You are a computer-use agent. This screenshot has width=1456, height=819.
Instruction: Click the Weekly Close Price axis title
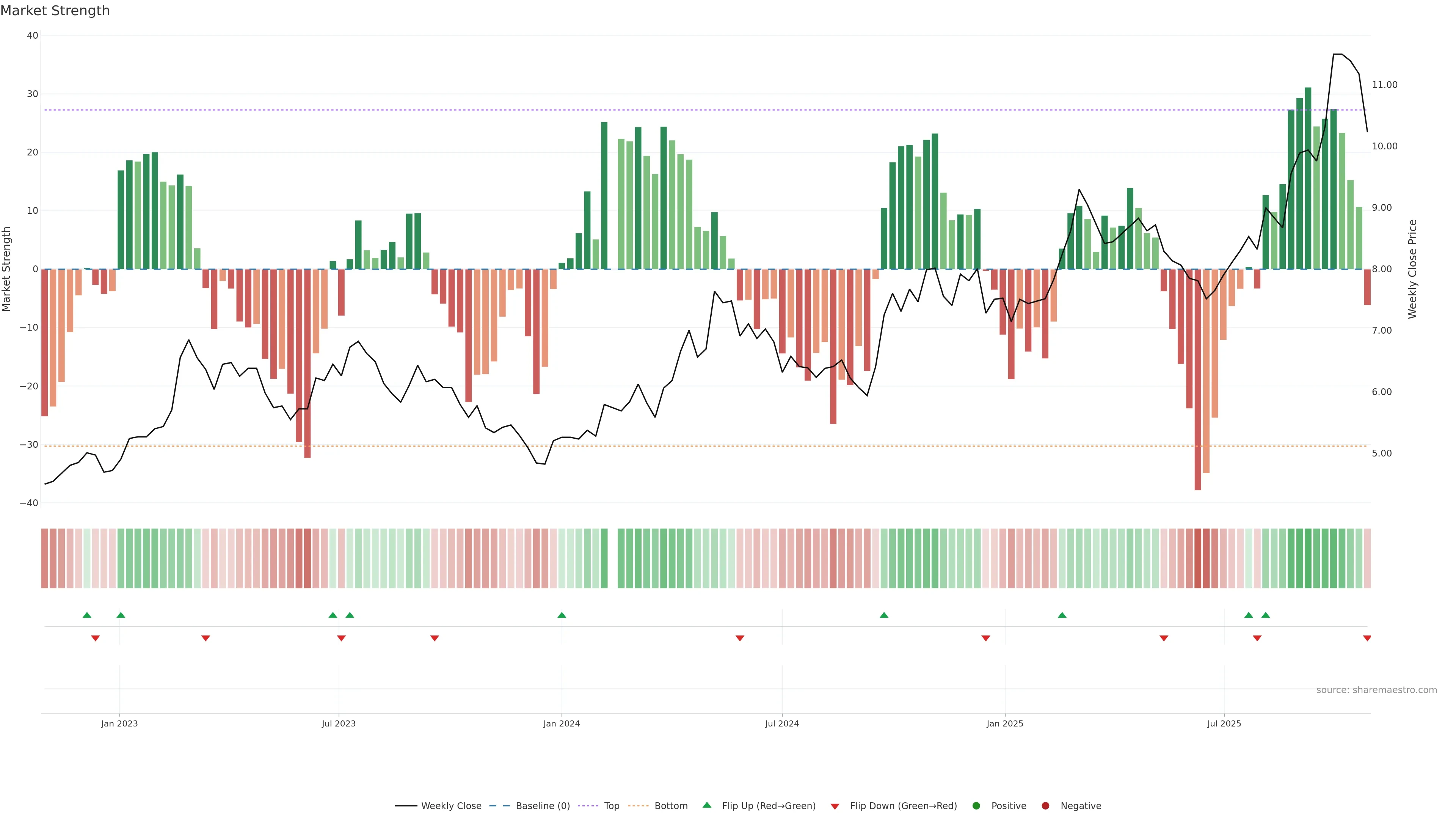click(1412, 269)
